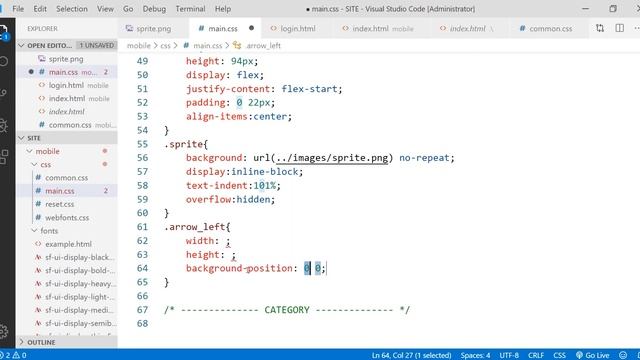This screenshot has height=360, width=640.
Task: Click the CRLF line ending indicator
Action: pos(536,355)
